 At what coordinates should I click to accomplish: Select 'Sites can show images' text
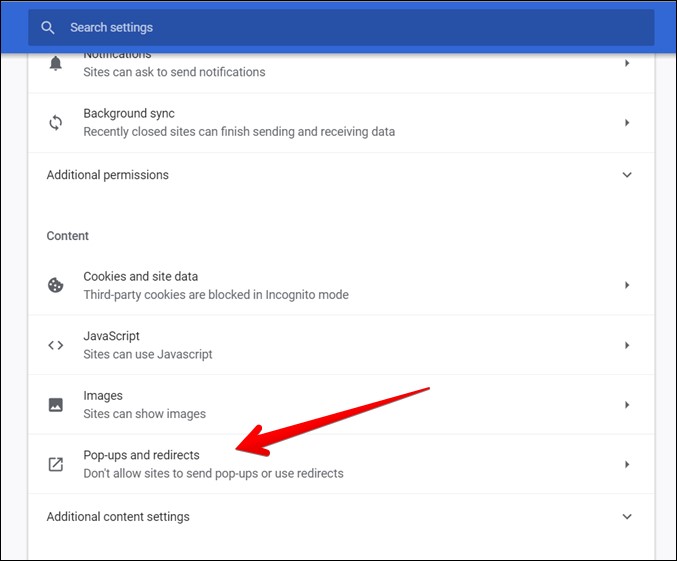coord(144,414)
